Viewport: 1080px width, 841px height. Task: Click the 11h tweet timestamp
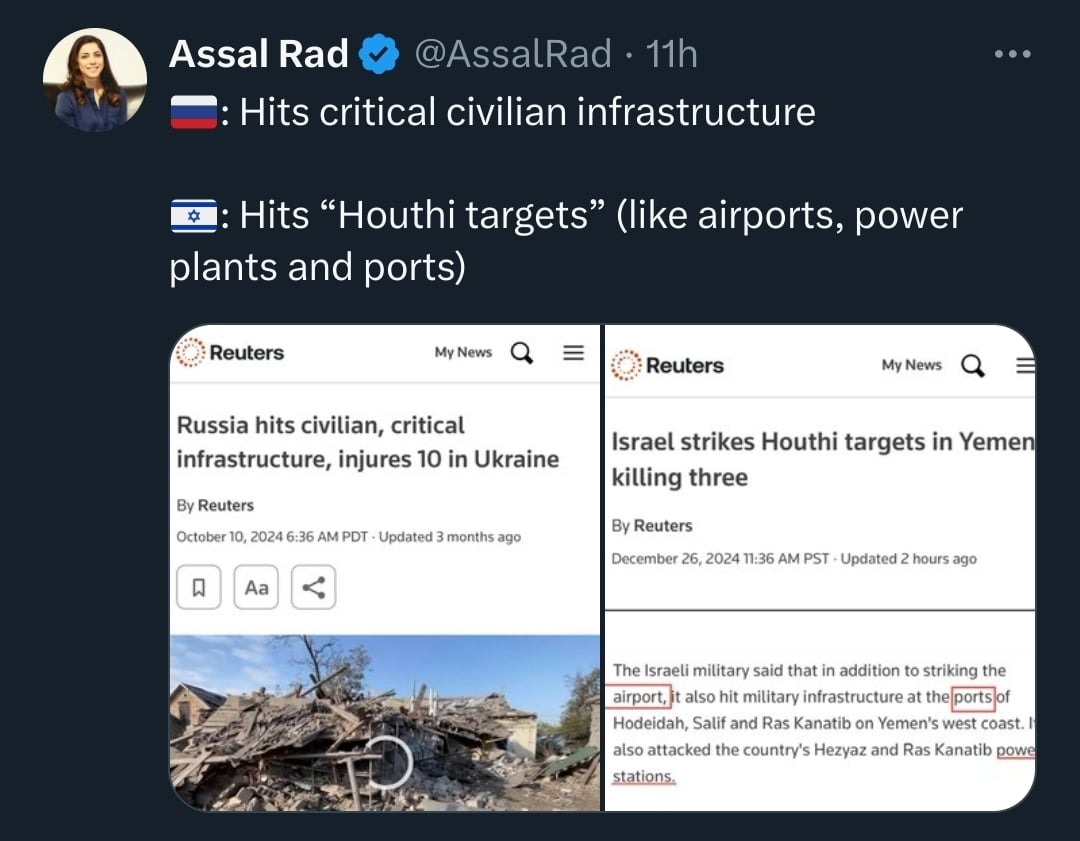pyautogui.click(x=672, y=54)
